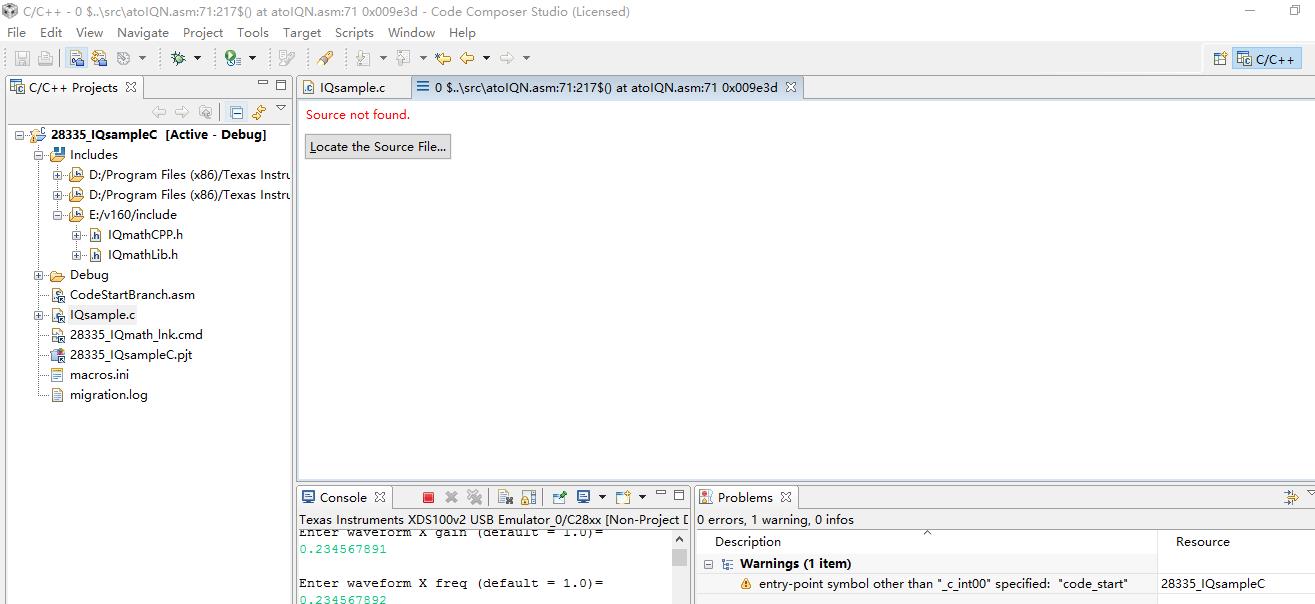This screenshot has width=1315, height=604.
Task: Open the Projects panel view menu triangle
Action: (281, 108)
